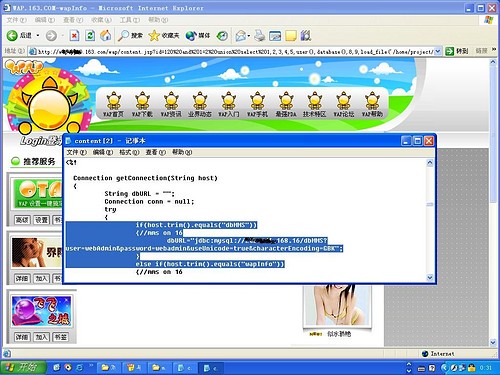This screenshot has height=375, width=500.
Task: Click 详细 button under the woman photo
Action: point(22,278)
